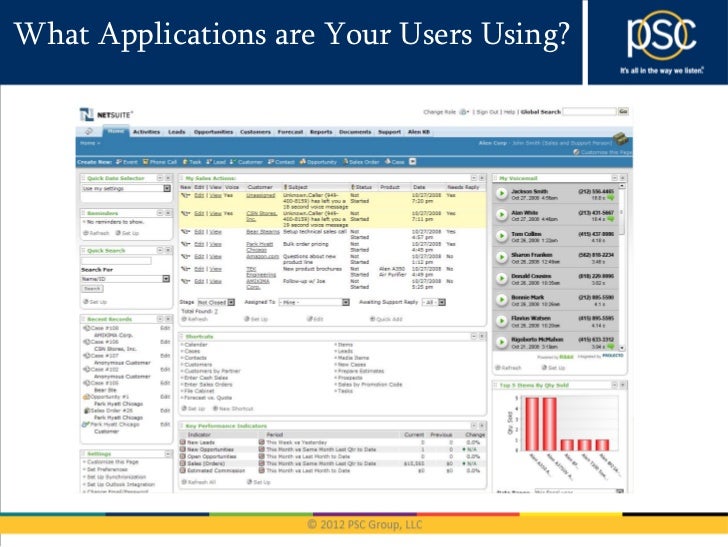
Task: Click New Shortcut in Shortcuts panel
Action: 233,409
